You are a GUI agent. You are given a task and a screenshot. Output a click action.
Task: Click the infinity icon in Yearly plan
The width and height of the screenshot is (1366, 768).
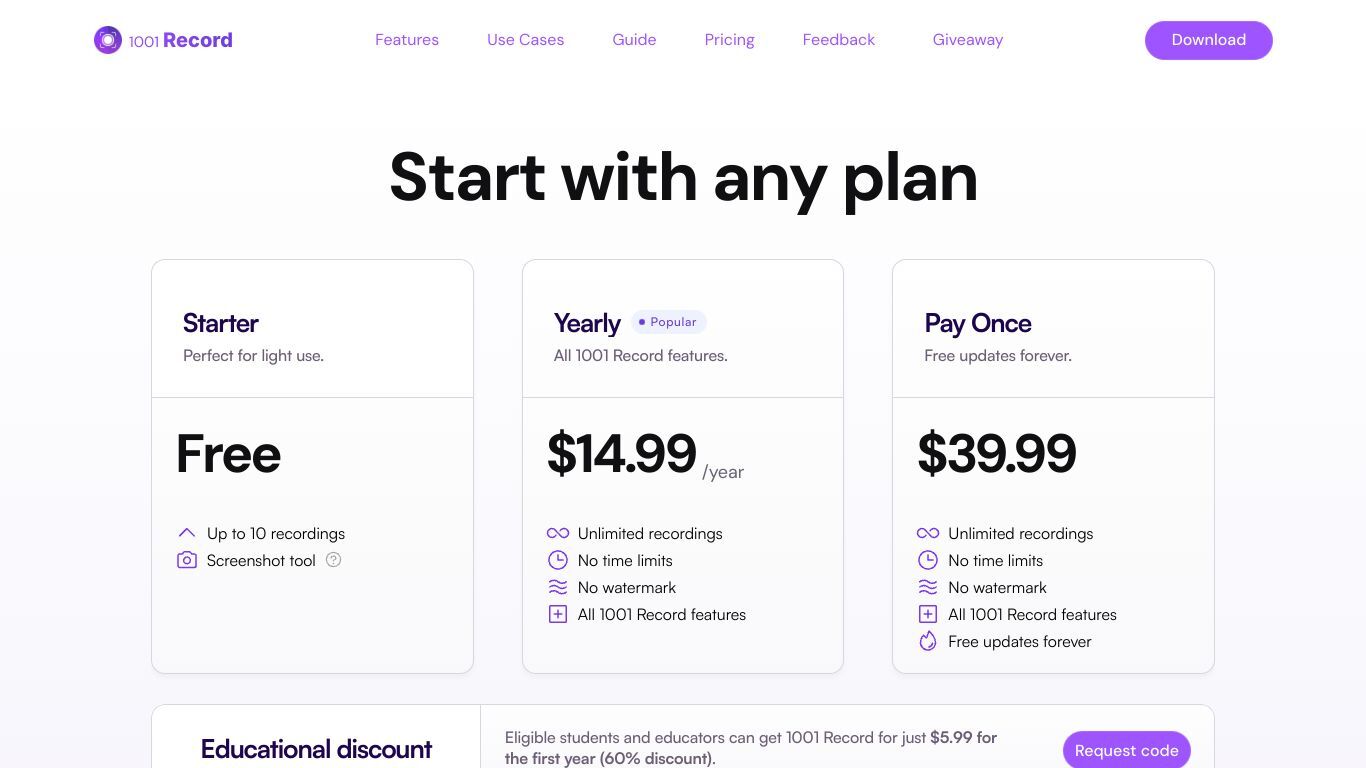pyautogui.click(x=558, y=533)
